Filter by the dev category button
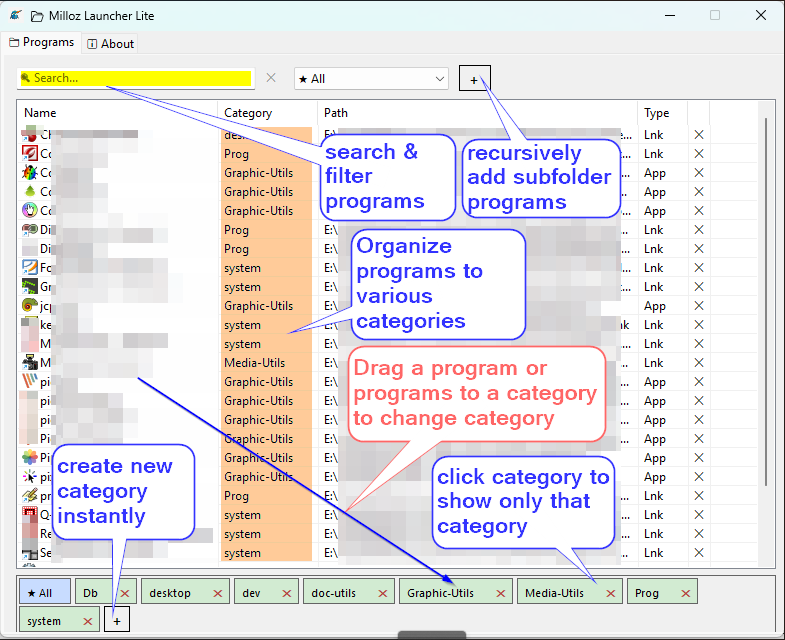 tap(251, 593)
